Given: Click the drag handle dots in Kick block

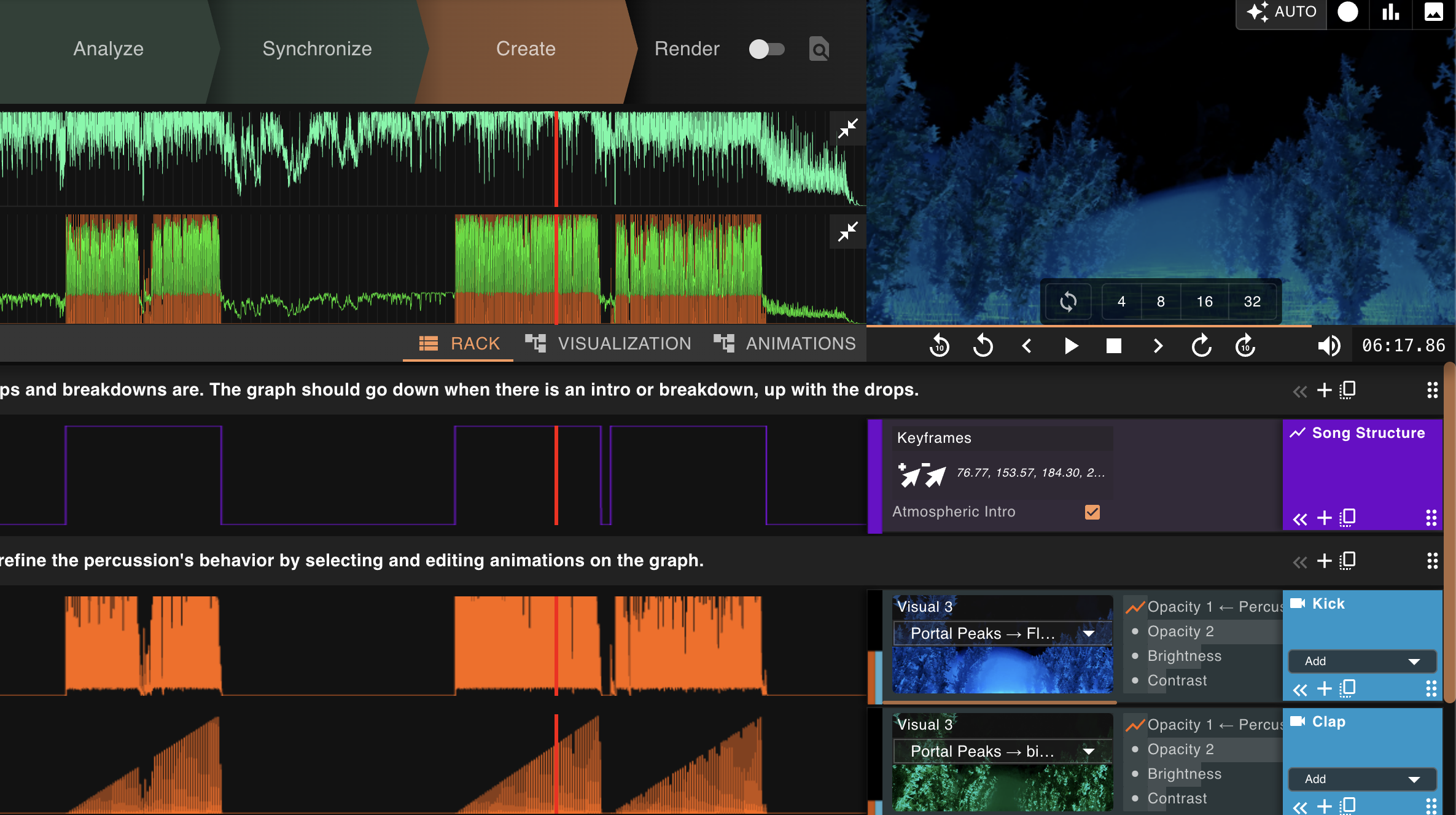Looking at the screenshot, I should 1431,688.
